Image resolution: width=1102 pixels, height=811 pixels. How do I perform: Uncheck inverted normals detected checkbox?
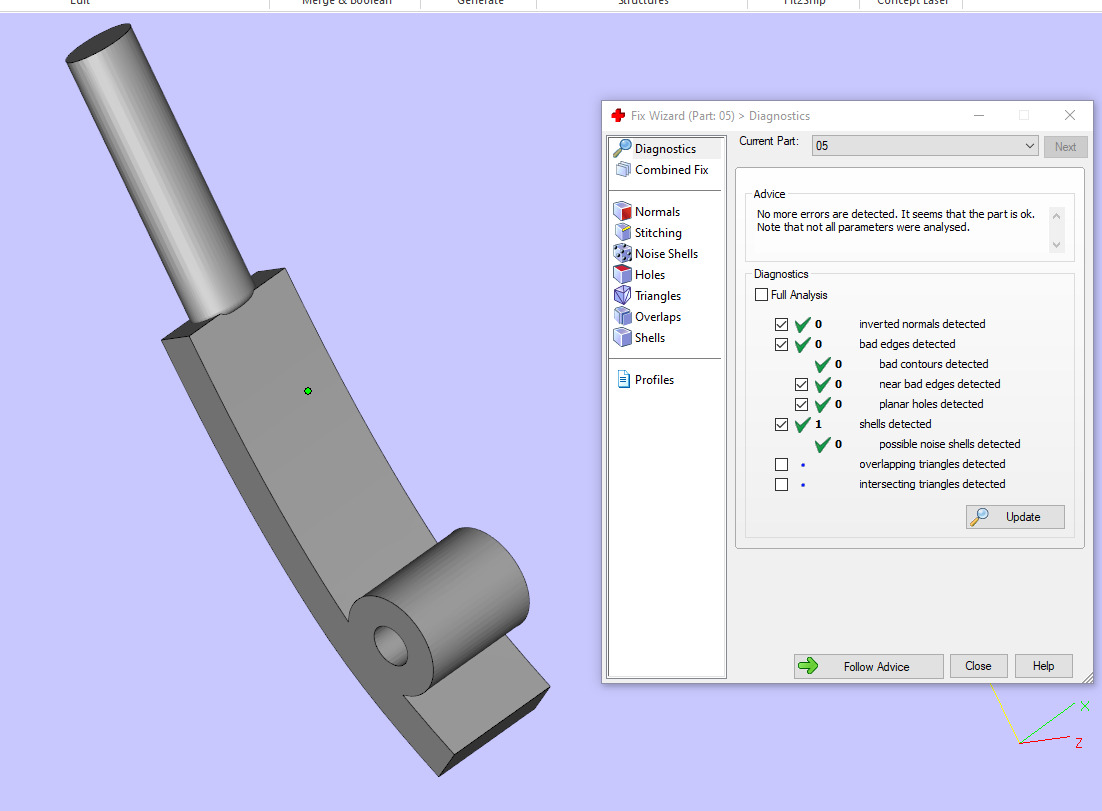click(782, 324)
